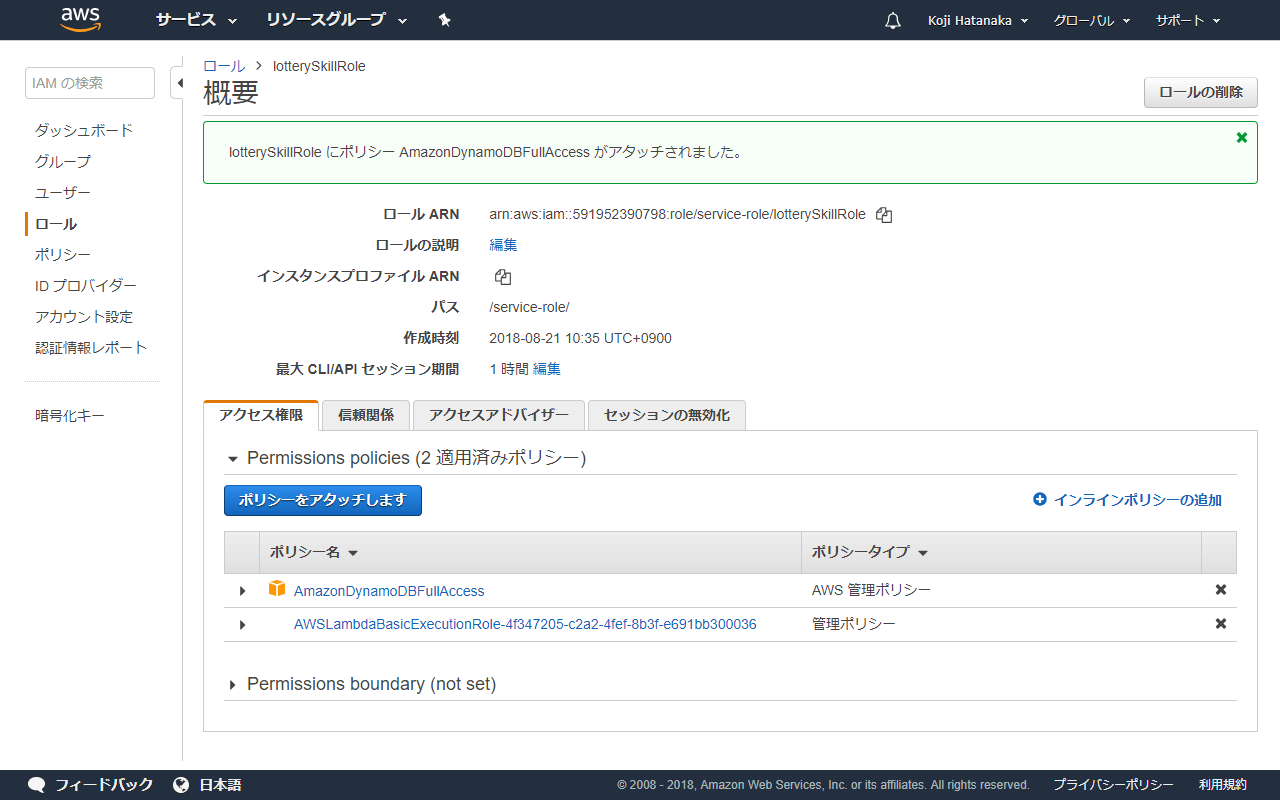
Task: Open the グローバル region menu
Action: point(1092,20)
